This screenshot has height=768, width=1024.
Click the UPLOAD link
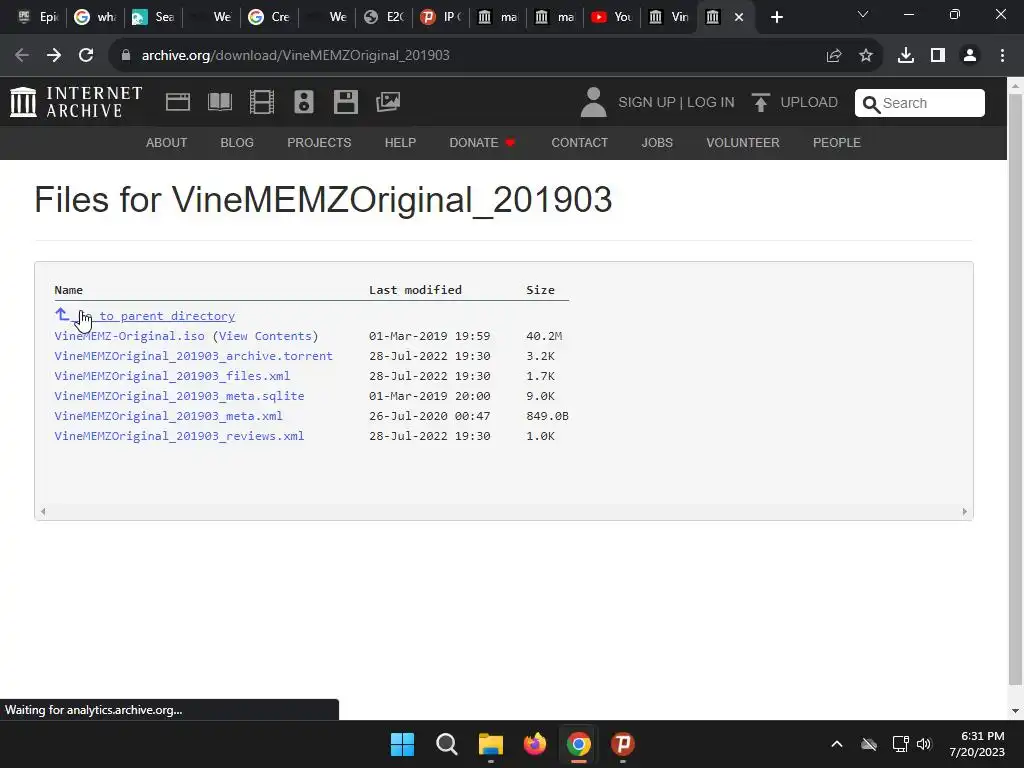pos(809,103)
